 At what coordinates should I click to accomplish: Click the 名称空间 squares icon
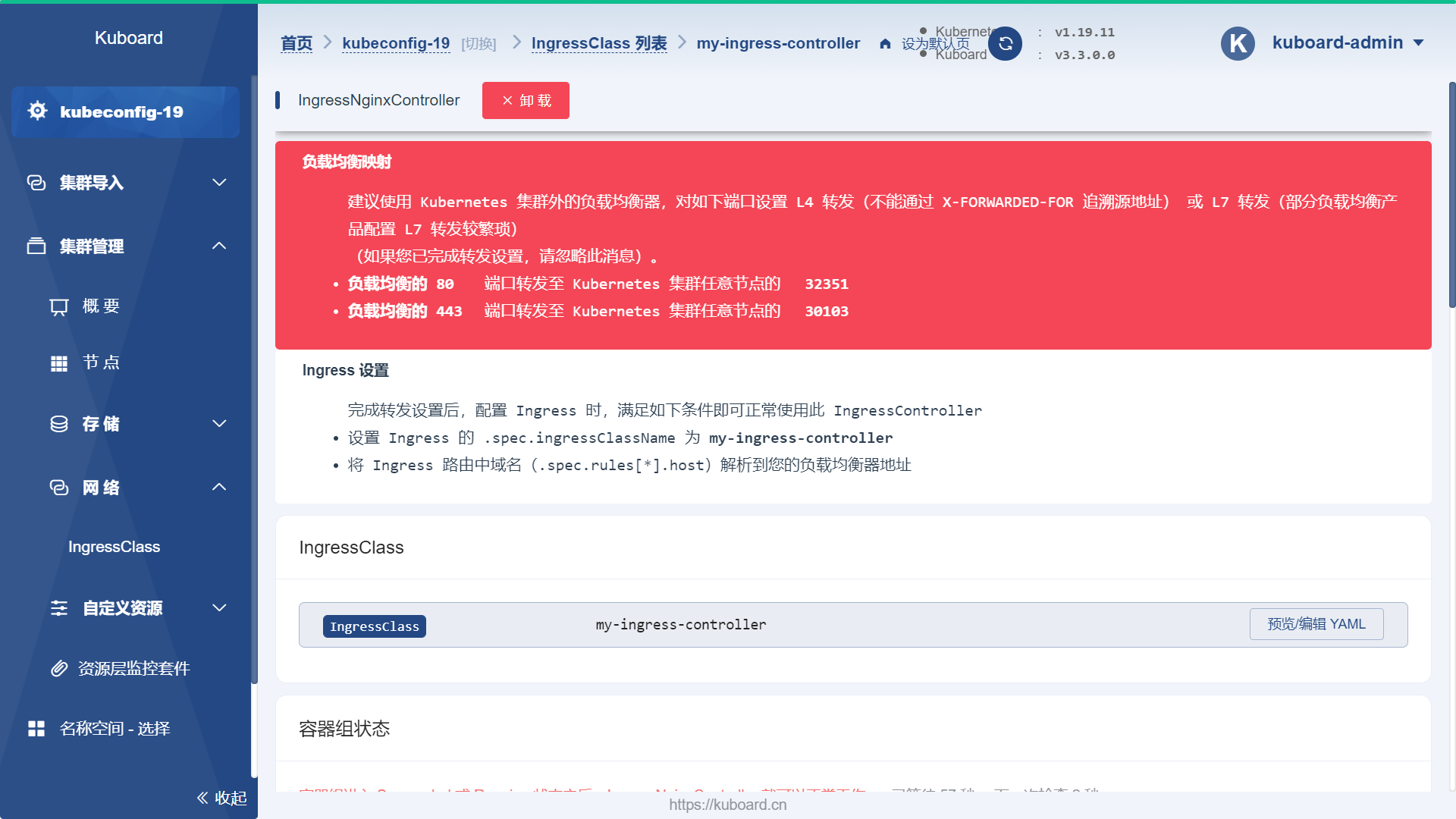point(36,729)
